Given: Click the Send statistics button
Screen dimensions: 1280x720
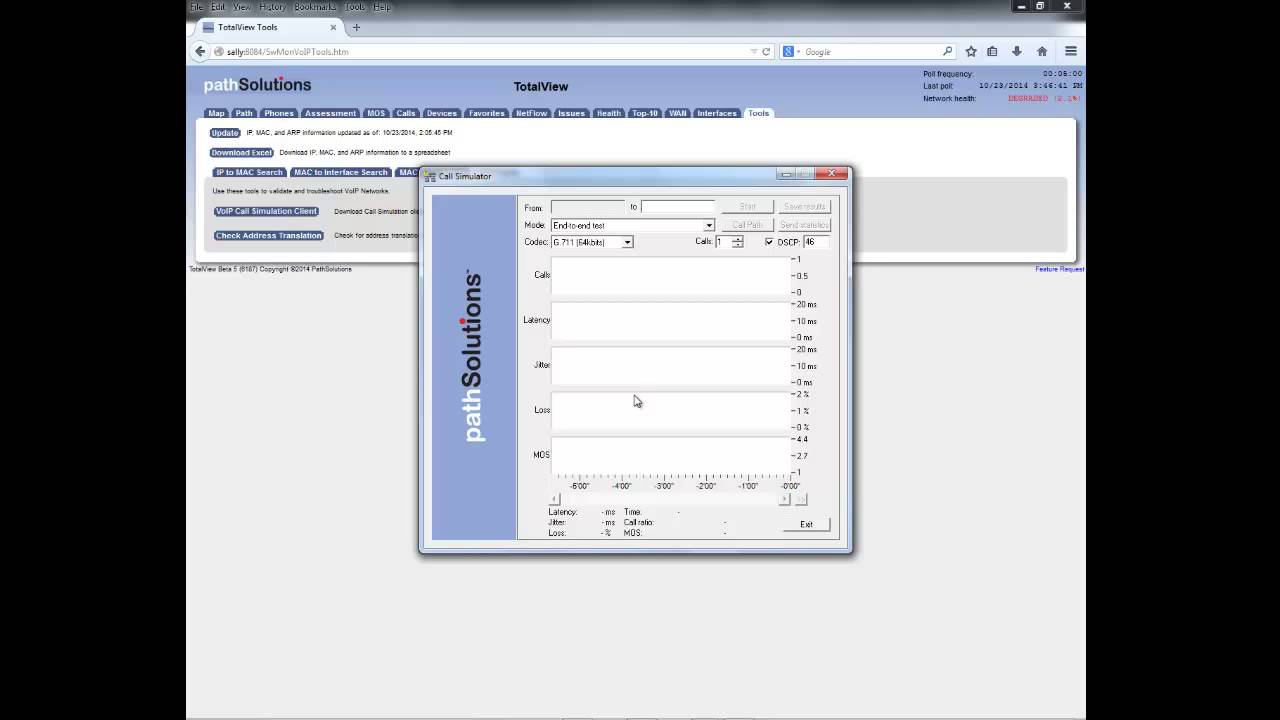Looking at the screenshot, I should point(805,225).
